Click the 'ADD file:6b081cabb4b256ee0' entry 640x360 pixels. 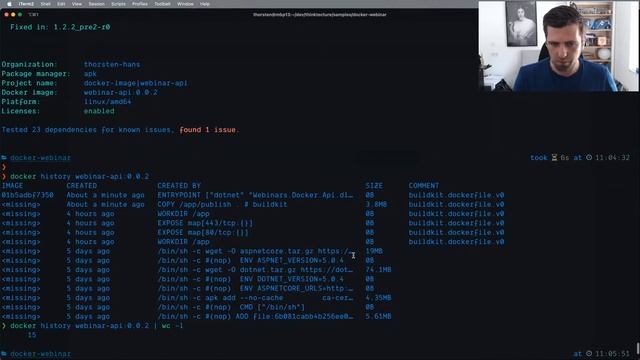coord(256,317)
